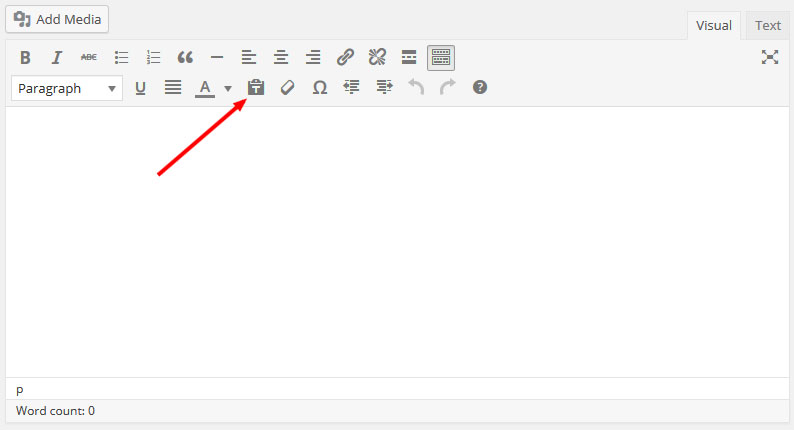Toggle italic formatting
The height and width of the screenshot is (430, 794).
click(x=57, y=58)
